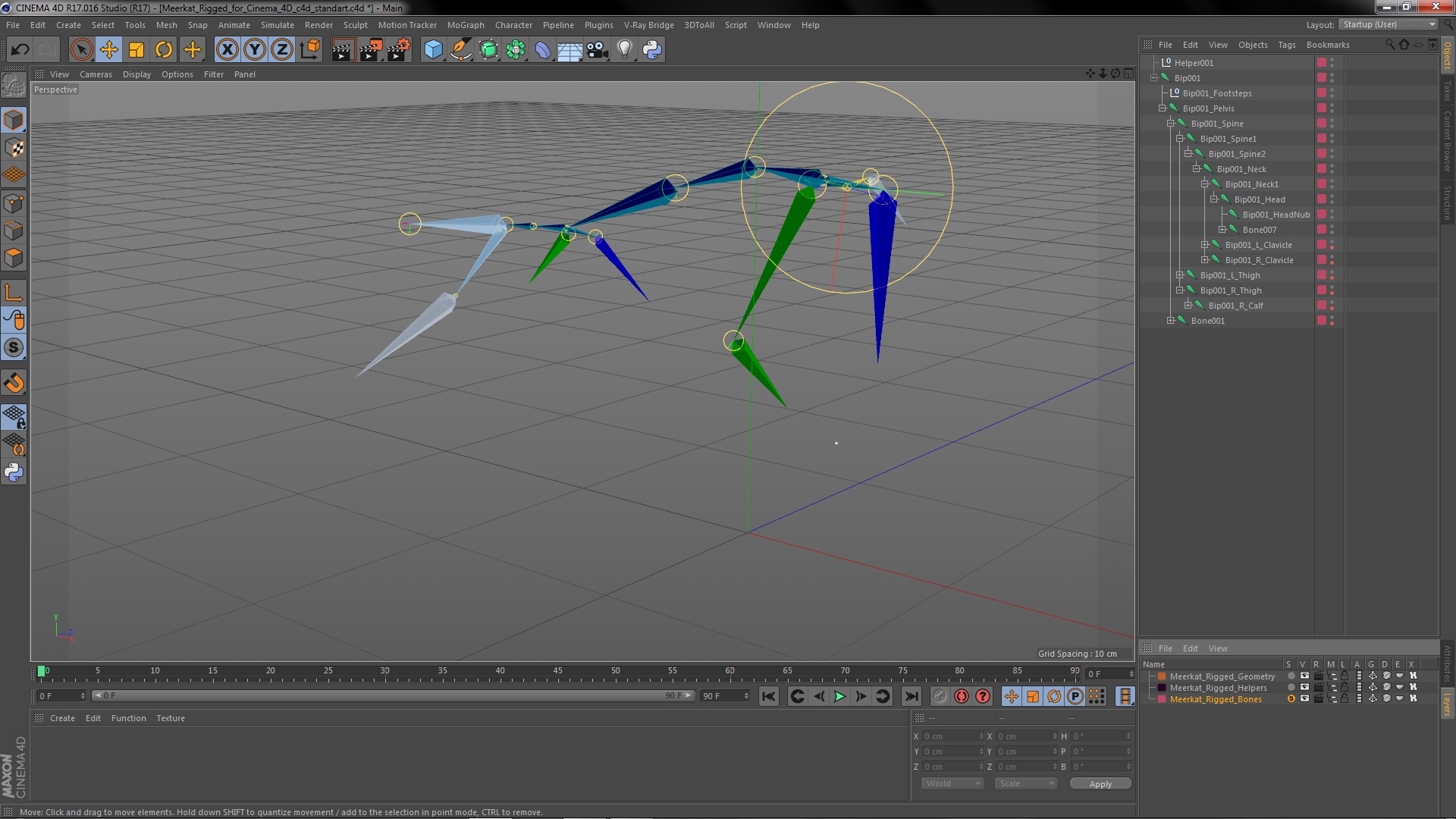Toggle Parameter keyframe recording
The height and width of the screenshot is (819, 1456).
pyautogui.click(x=1075, y=696)
